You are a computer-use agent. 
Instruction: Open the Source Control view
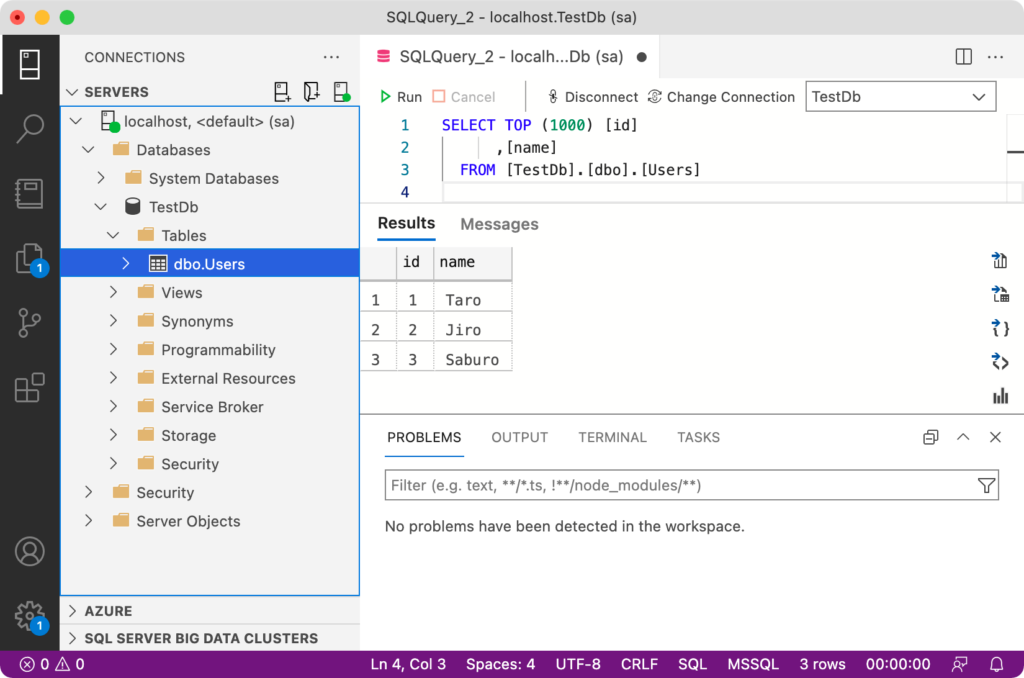(x=30, y=321)
